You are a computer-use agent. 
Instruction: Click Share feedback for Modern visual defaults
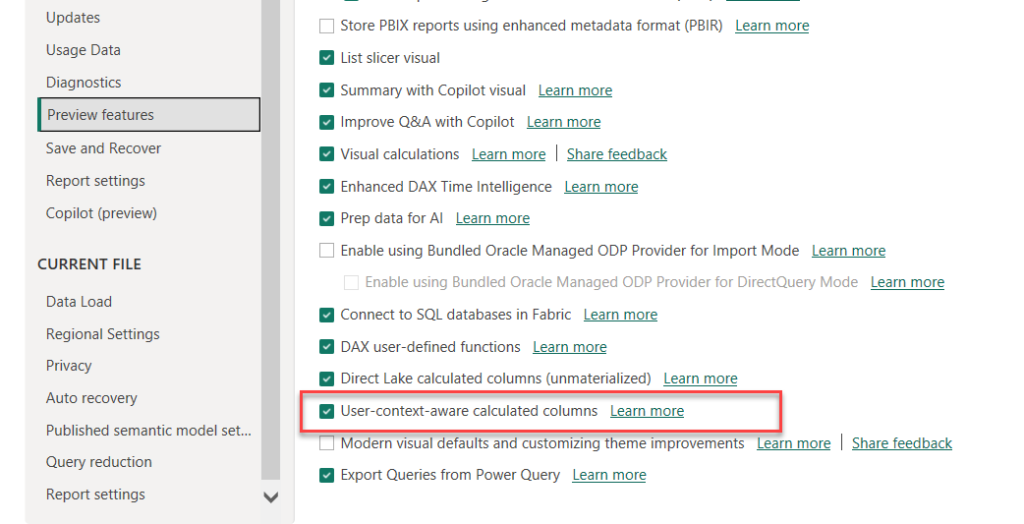(x=901, y=443)
